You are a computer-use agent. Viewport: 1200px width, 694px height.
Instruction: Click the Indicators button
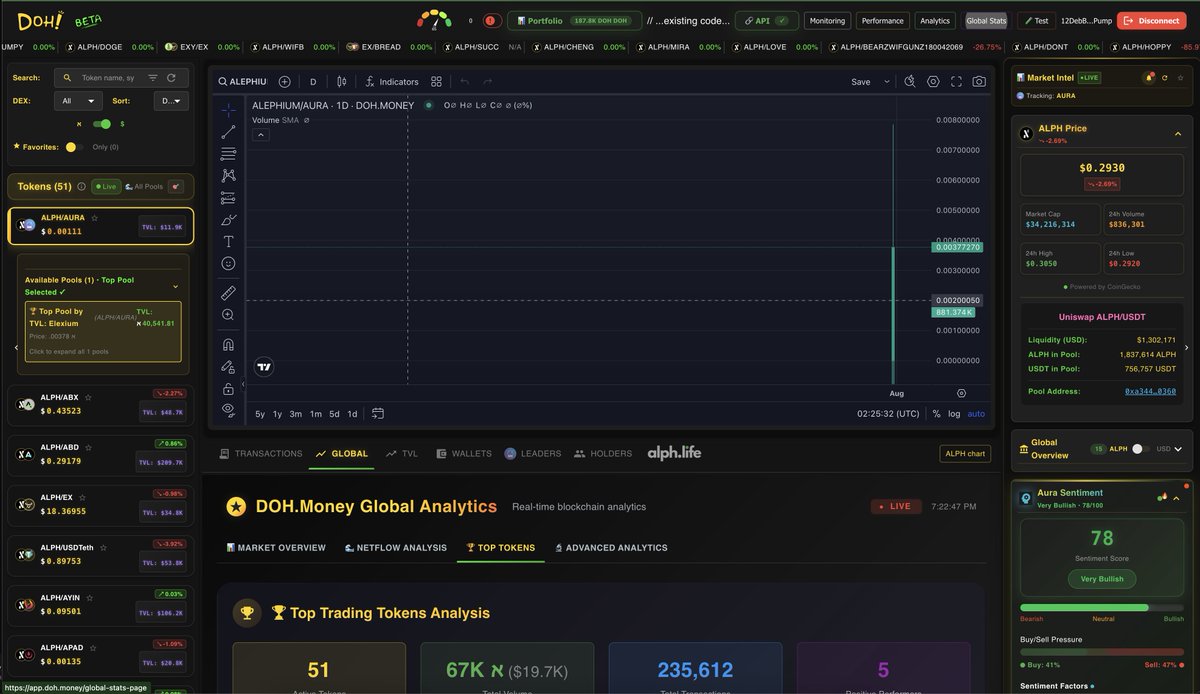coord(391,82)
